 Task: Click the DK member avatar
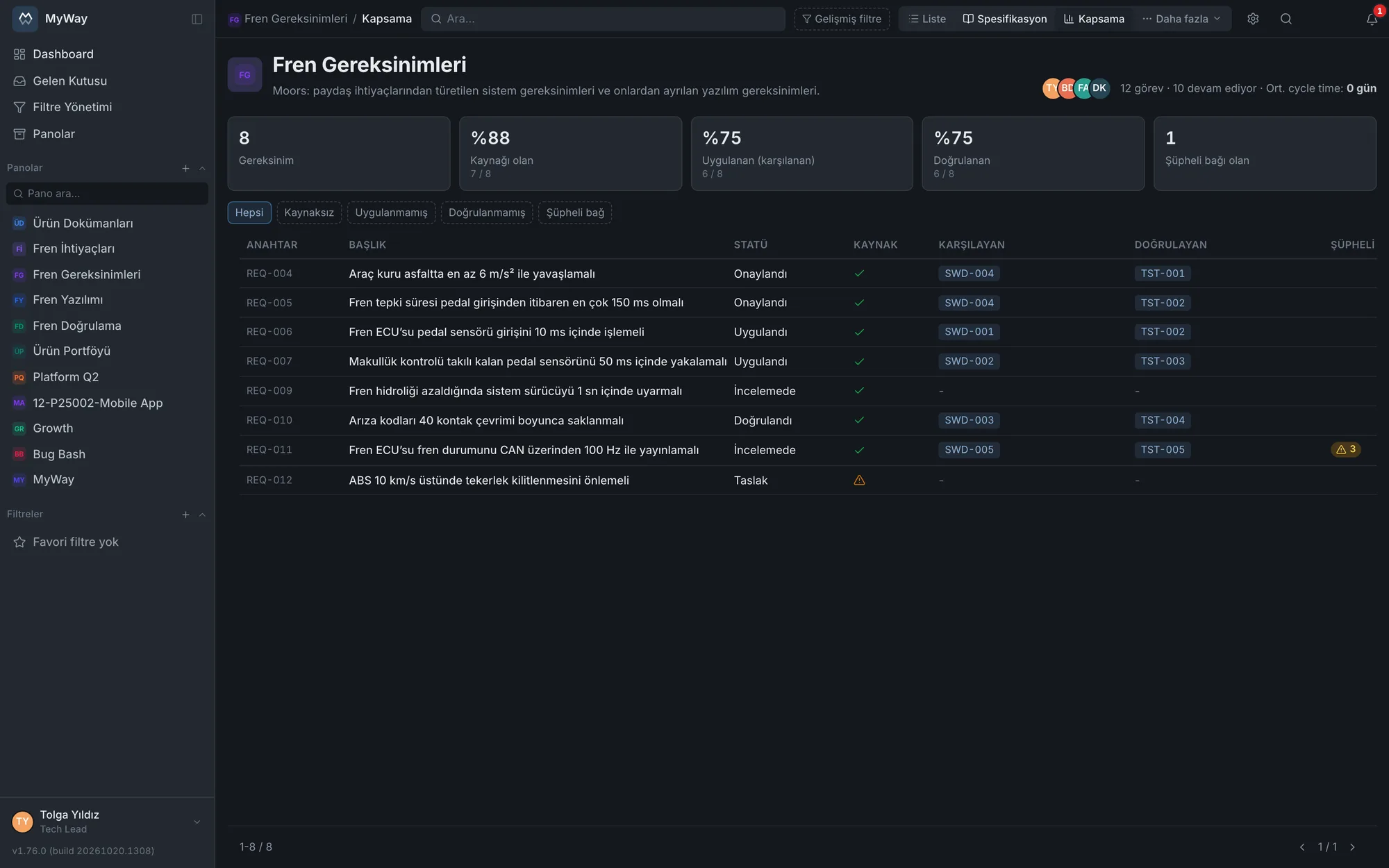click(x=1099, y=88)
